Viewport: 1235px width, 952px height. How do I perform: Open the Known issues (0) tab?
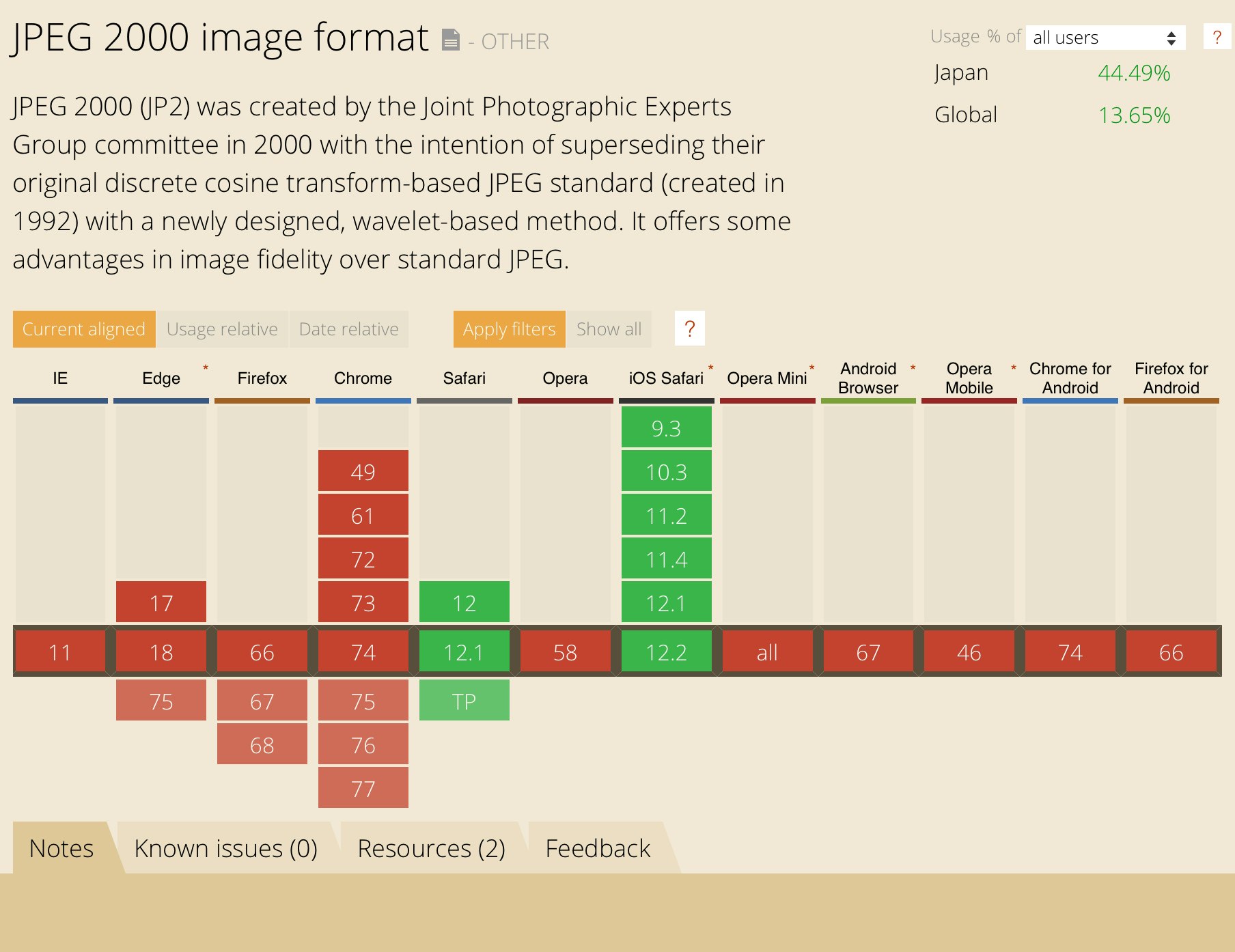tap(226, 848)
